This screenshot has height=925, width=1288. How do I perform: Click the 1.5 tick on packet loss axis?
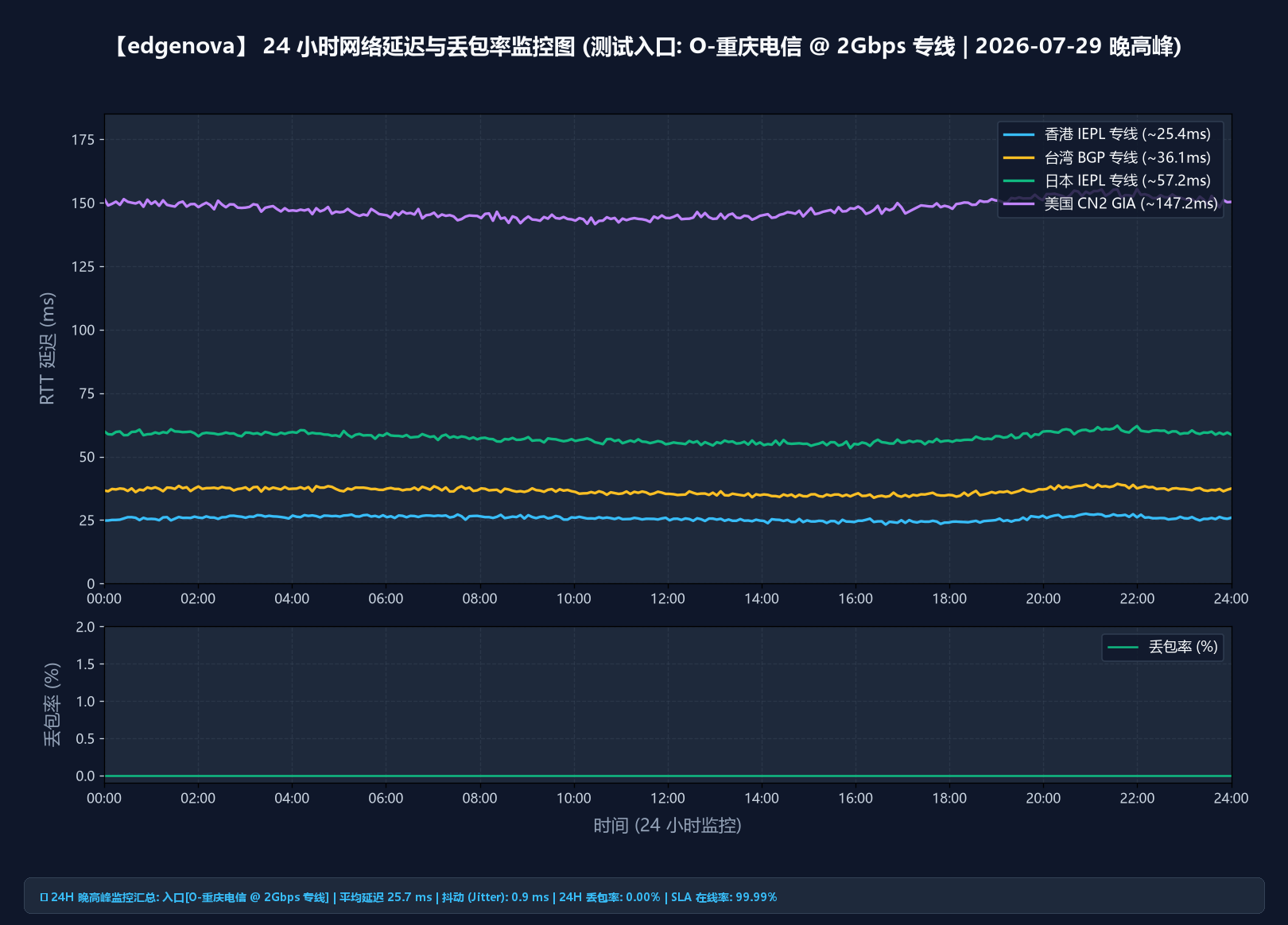point(85,664)
